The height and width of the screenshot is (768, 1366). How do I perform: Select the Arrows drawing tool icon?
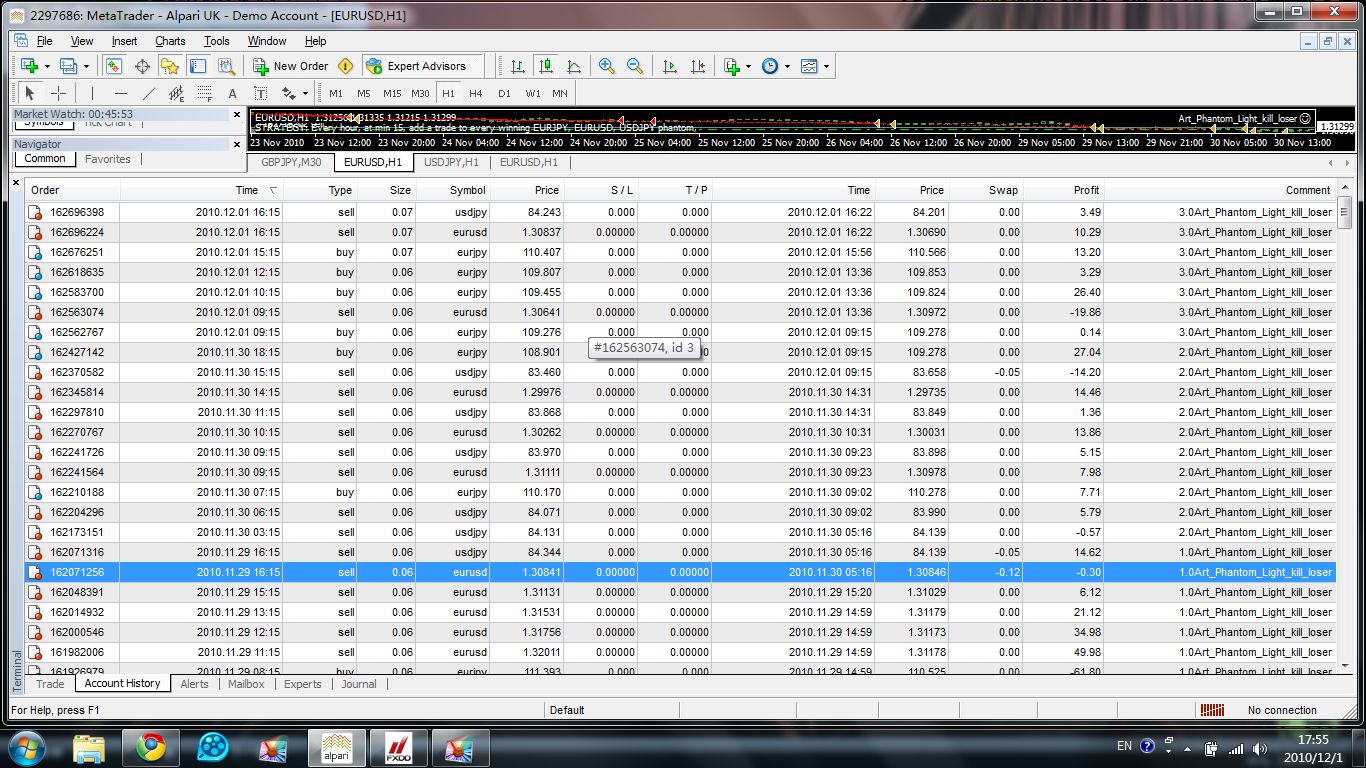[x=289, y=93]
